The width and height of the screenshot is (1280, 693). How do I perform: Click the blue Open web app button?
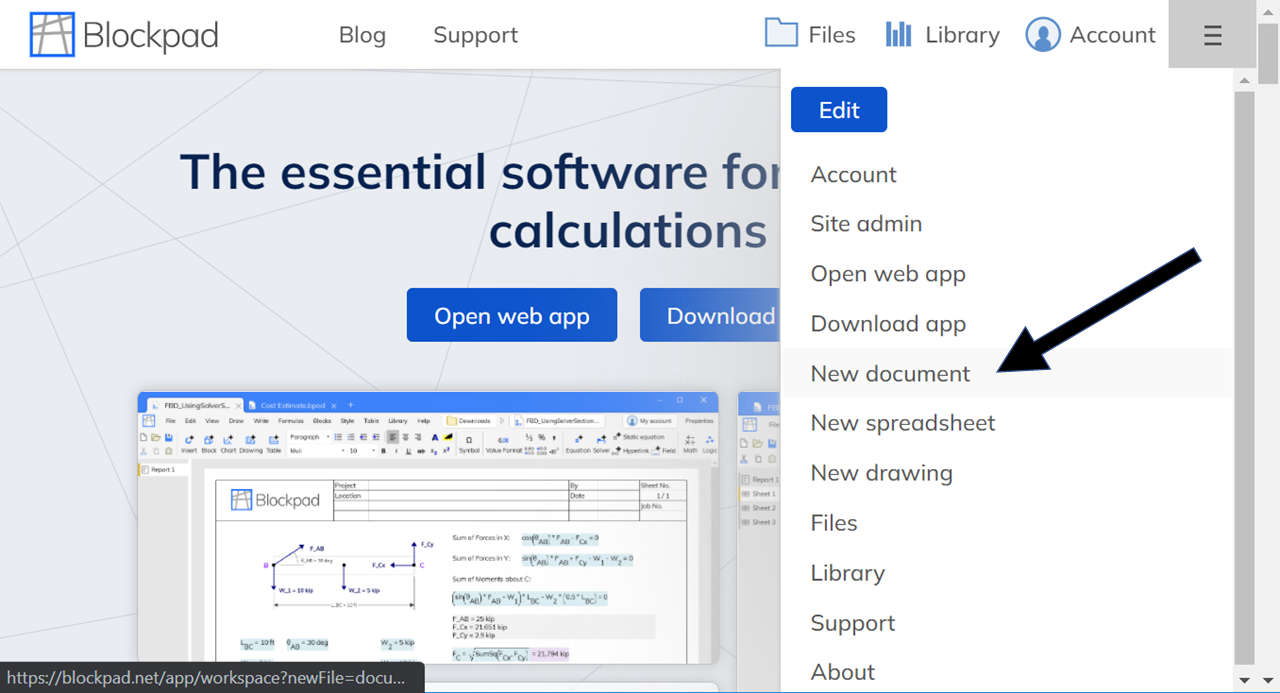[x=512, y=316]
